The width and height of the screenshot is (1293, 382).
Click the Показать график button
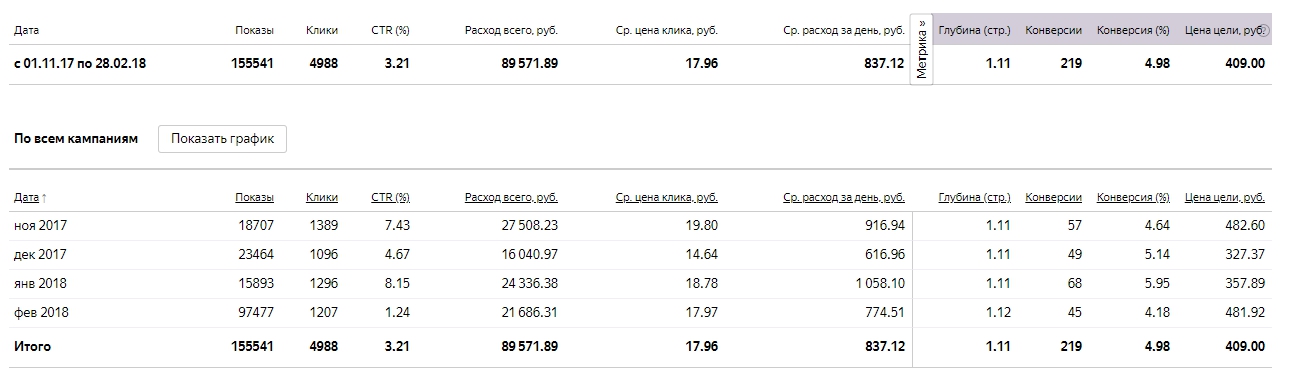click(x=223, y=138)
